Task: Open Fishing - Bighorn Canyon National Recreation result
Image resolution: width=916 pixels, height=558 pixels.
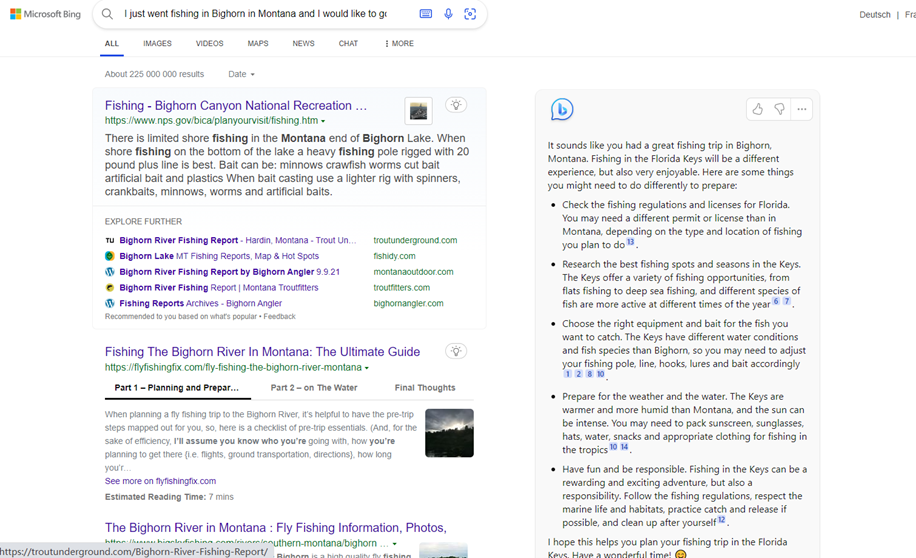Action: [x=236, y=106]
